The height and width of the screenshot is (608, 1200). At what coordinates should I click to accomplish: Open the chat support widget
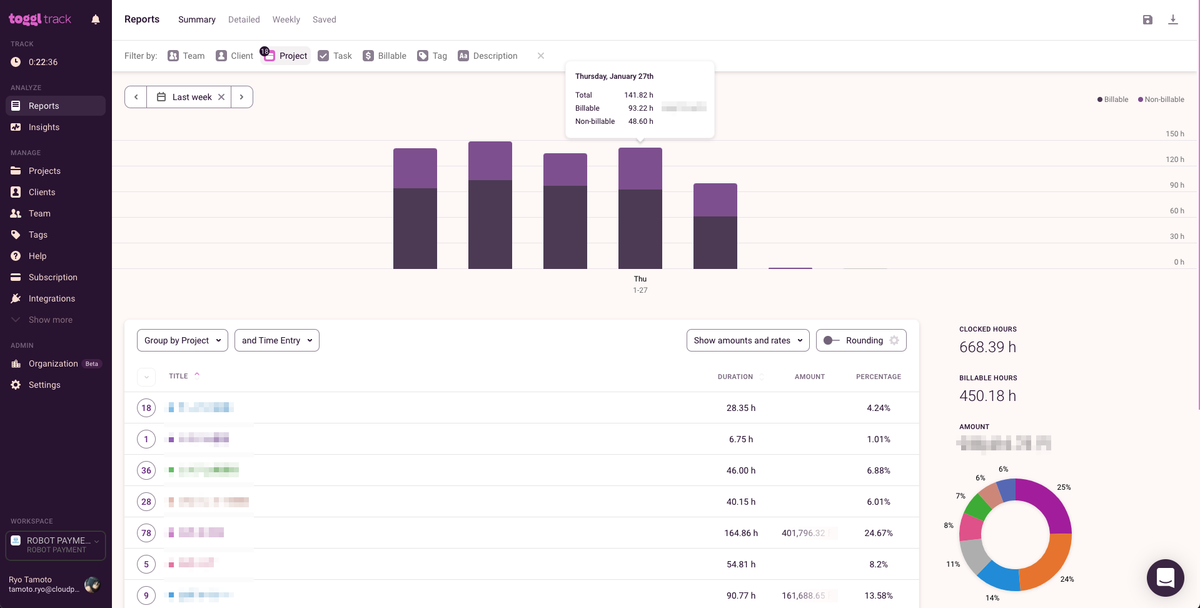click(1165, 577)
